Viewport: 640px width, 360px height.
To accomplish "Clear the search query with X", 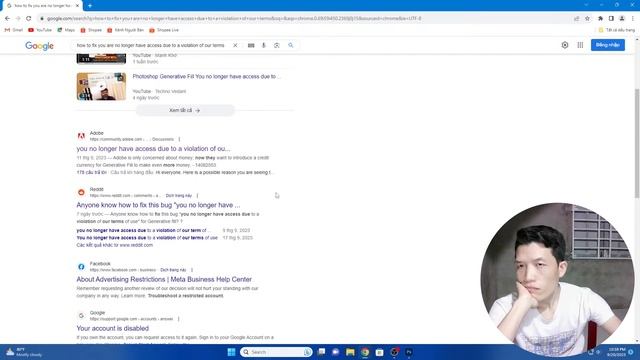I will pos(235,45).
